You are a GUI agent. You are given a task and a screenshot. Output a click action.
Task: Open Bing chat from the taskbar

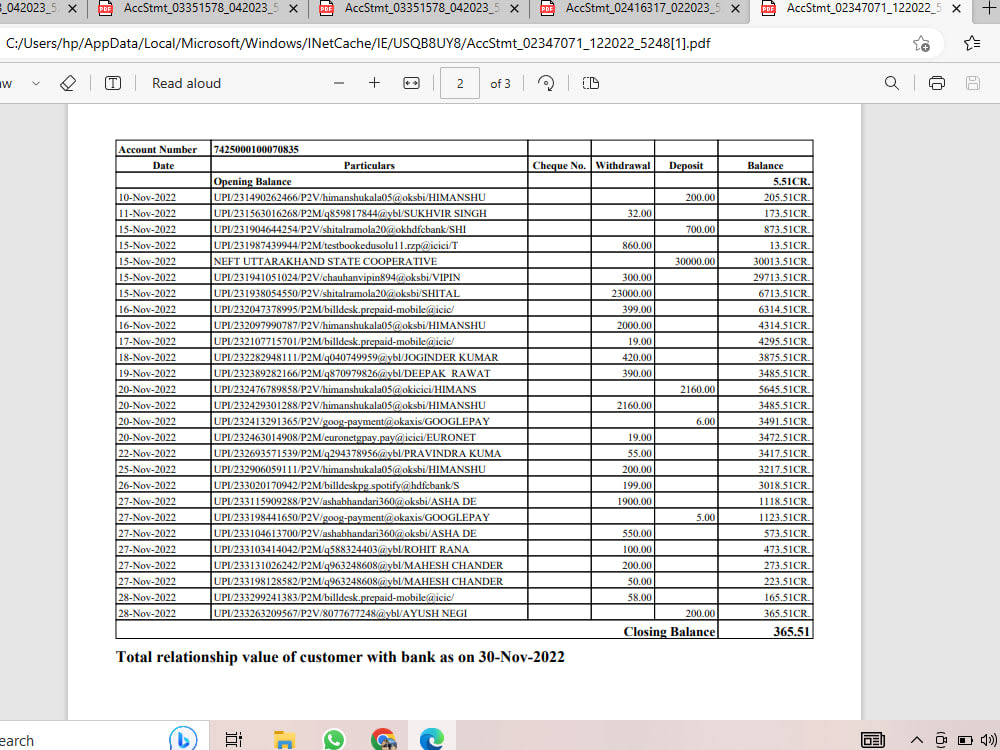pos(183,739)
